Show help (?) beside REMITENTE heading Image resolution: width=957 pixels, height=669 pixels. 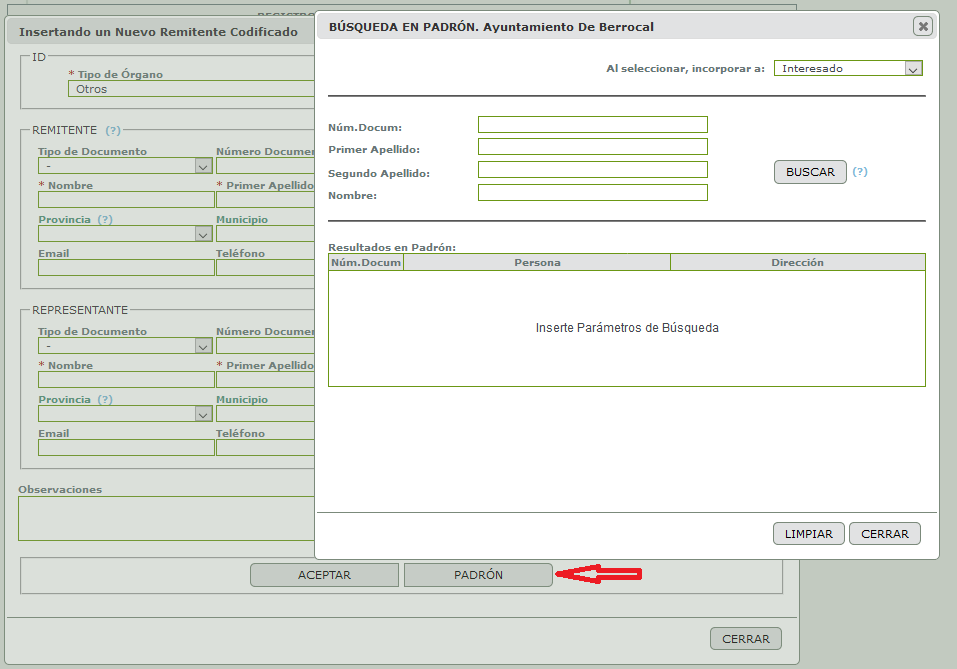113,130
